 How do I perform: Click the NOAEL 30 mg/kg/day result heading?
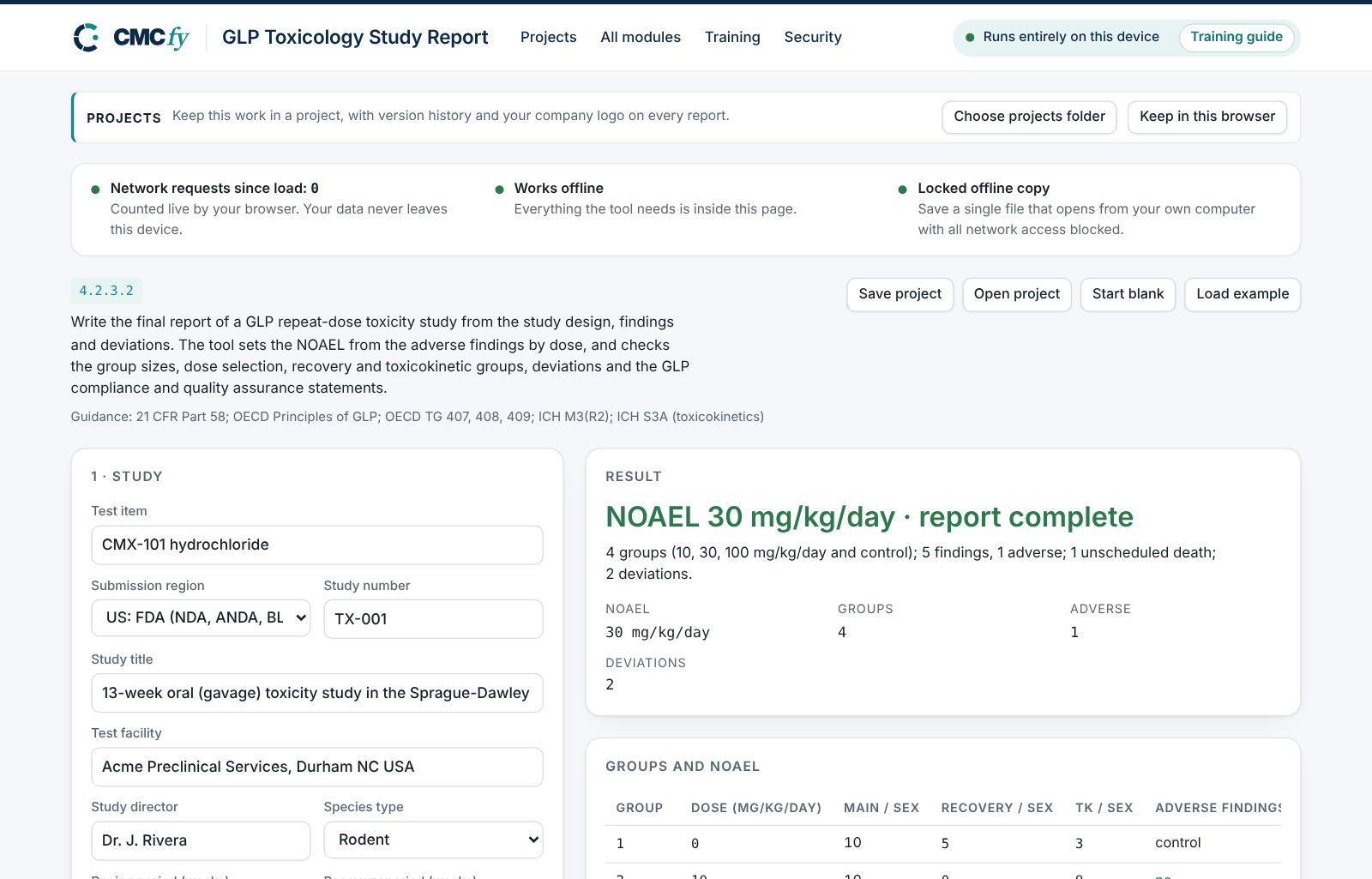tap(870, 517)
